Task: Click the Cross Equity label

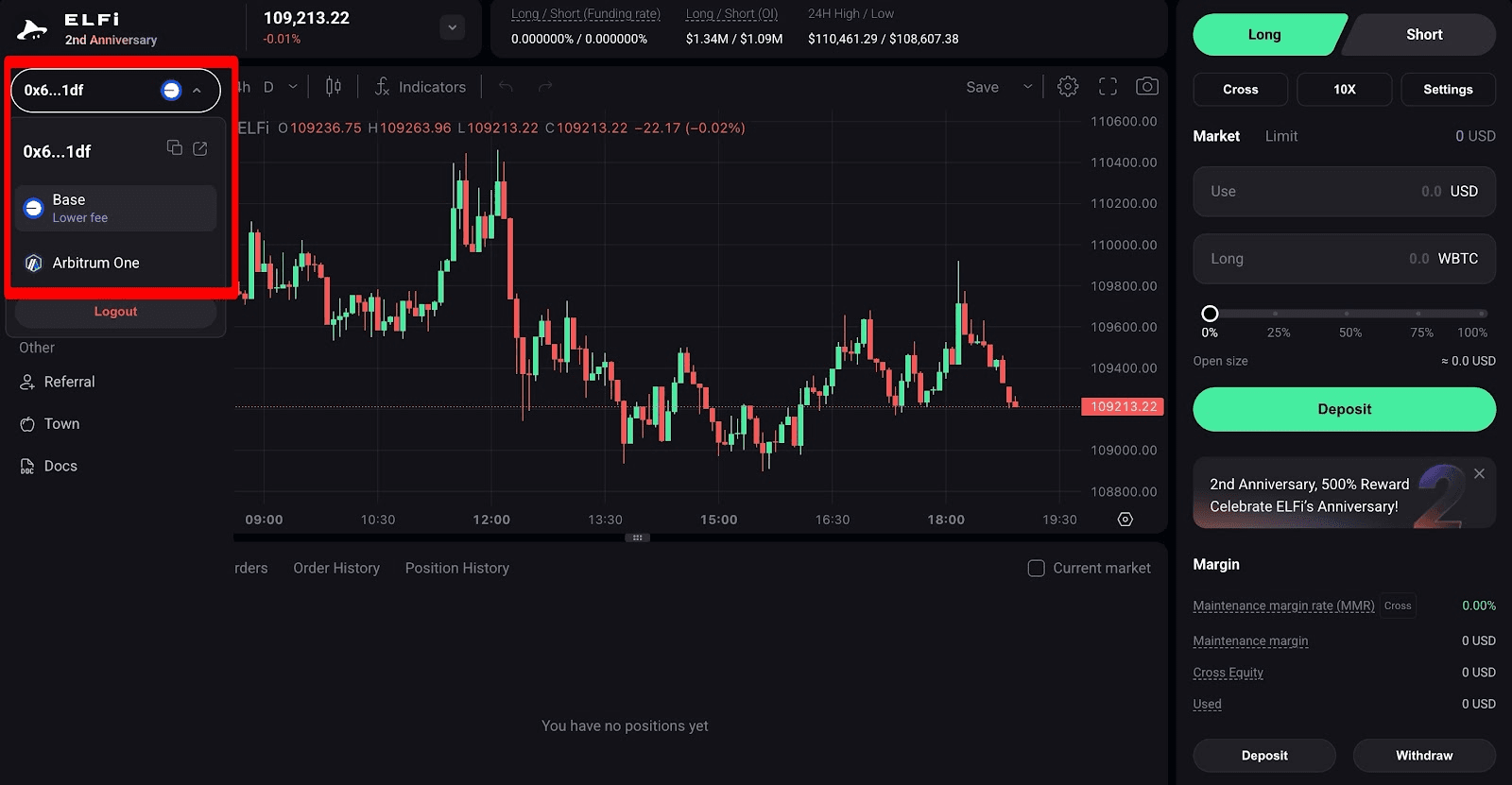Action: (1228, 673)
